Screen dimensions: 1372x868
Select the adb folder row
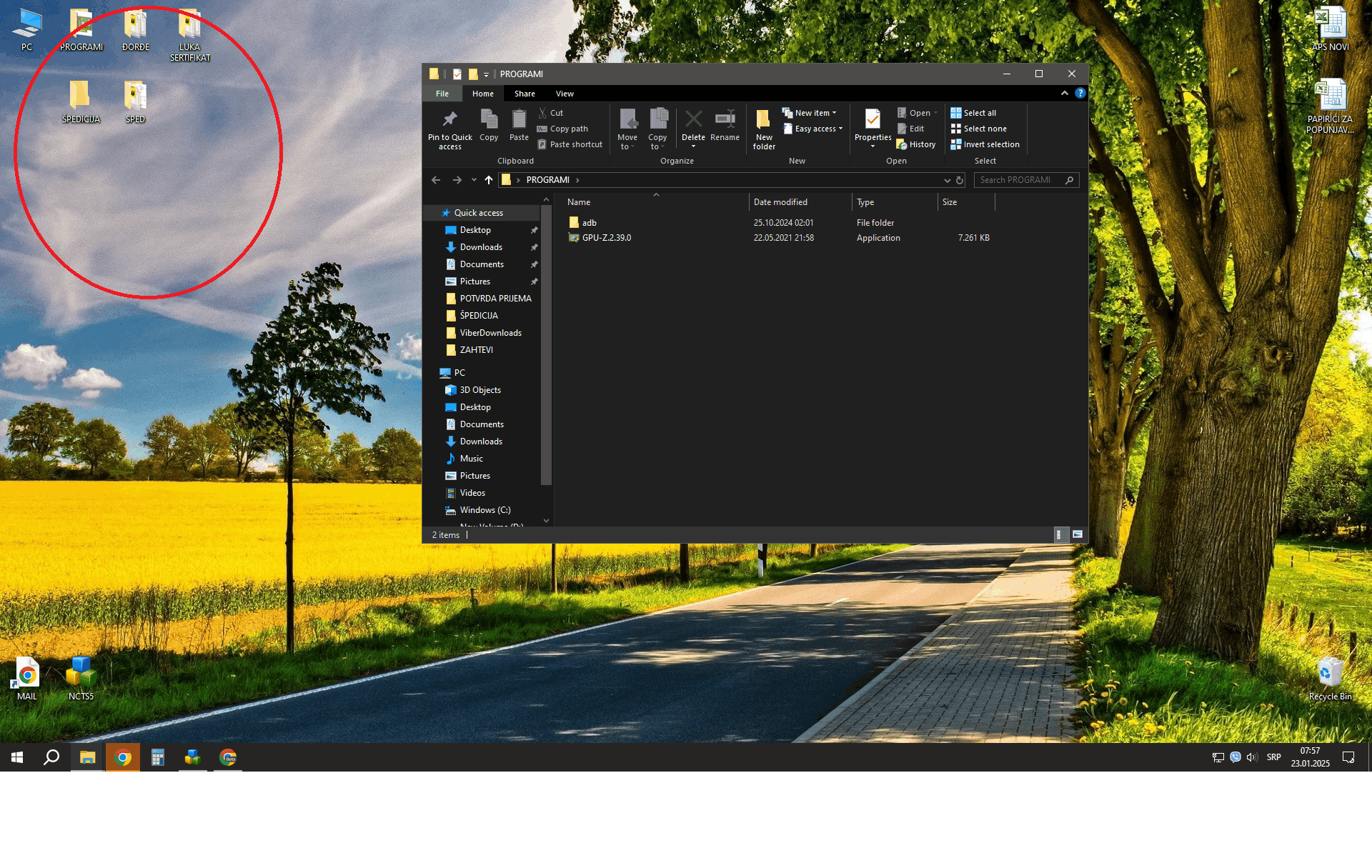779,223
